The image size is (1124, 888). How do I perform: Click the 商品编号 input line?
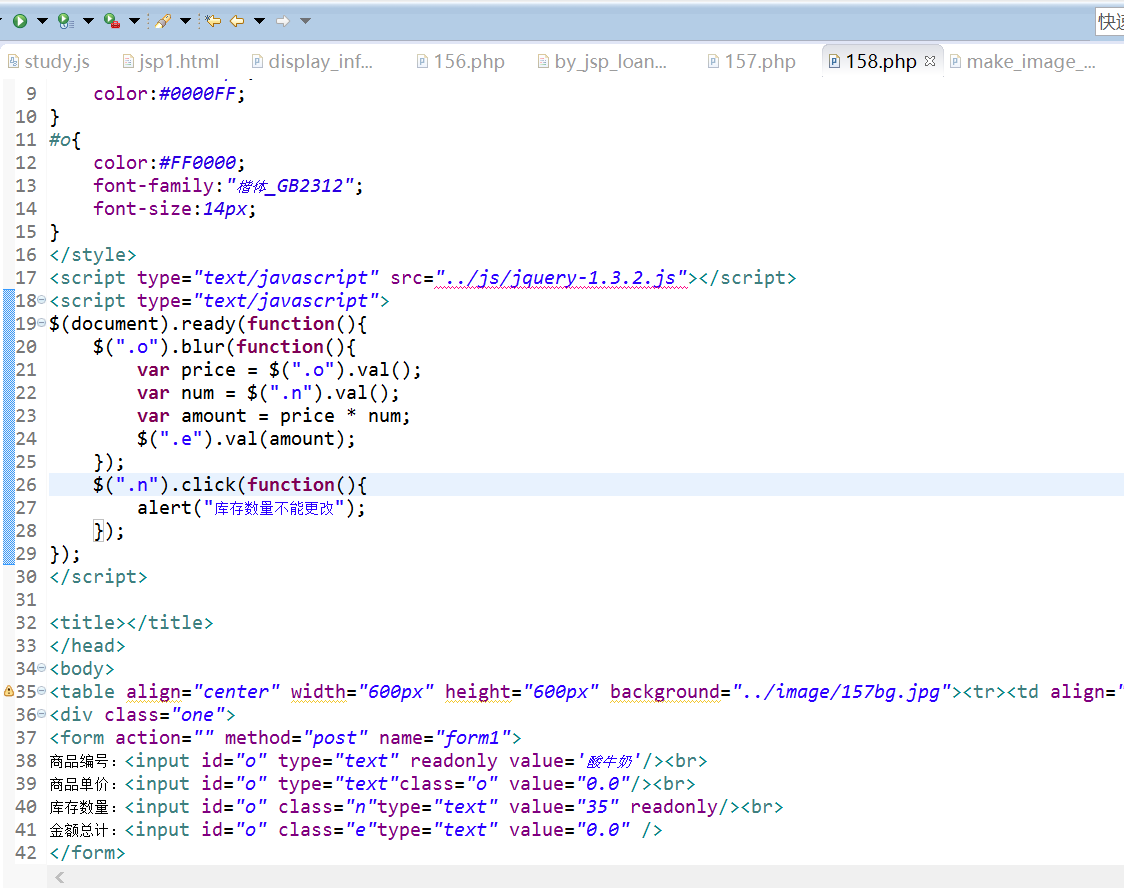(378, 760)
